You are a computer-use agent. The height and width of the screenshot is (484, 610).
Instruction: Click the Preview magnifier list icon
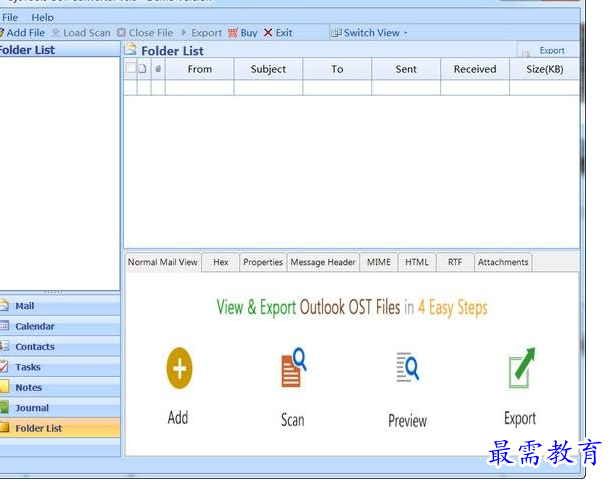coord(408,367)
